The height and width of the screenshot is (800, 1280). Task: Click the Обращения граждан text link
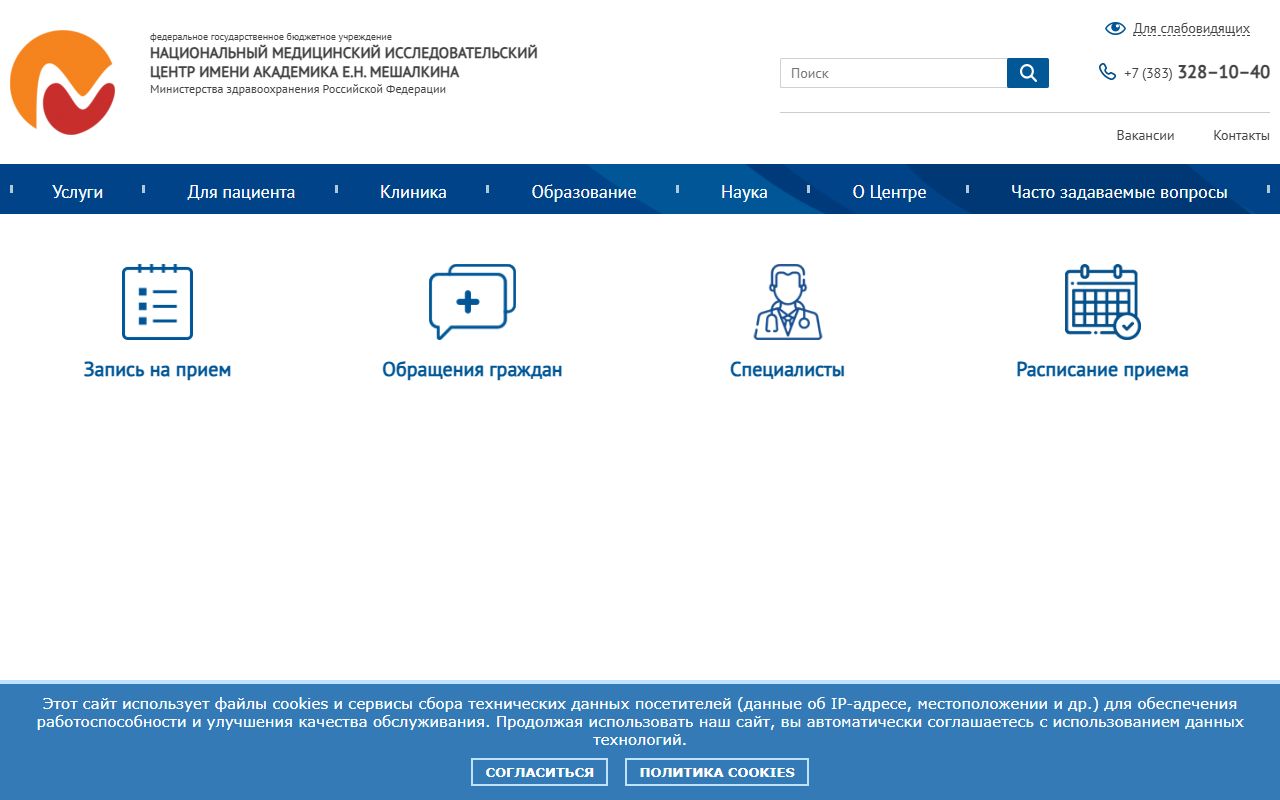click(472, 370)
